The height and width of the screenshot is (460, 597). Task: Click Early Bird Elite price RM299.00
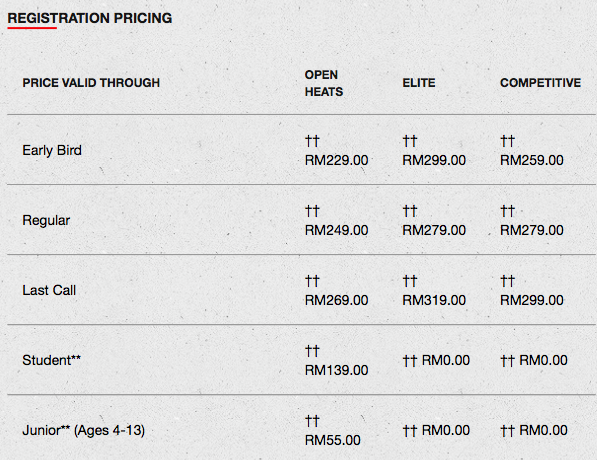click(x=434, y=160)
